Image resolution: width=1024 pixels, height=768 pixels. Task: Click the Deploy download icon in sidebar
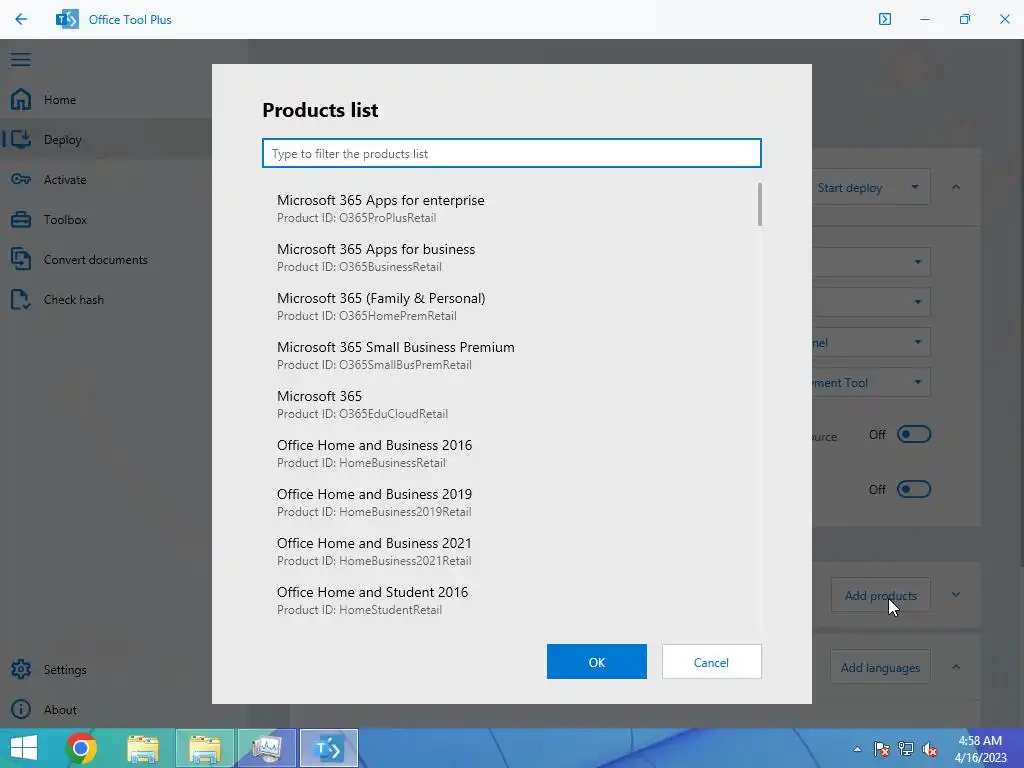coord(21,139)
